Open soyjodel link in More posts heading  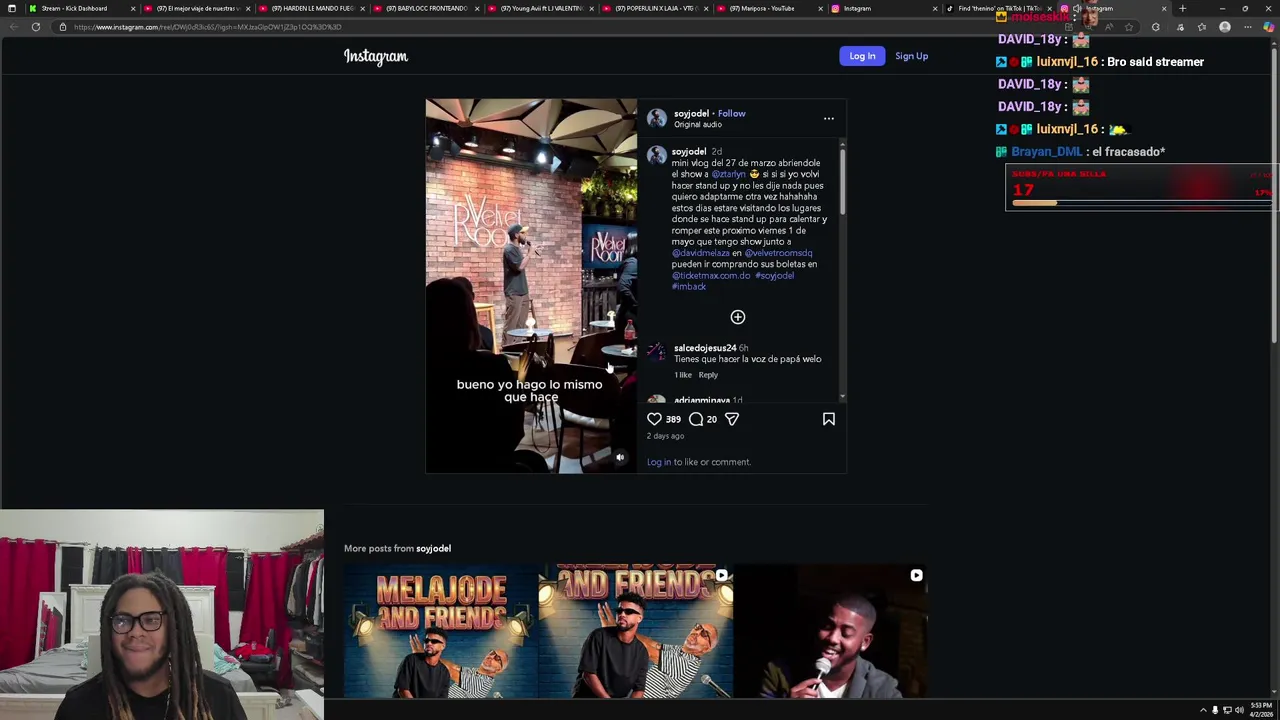point(433,548)
